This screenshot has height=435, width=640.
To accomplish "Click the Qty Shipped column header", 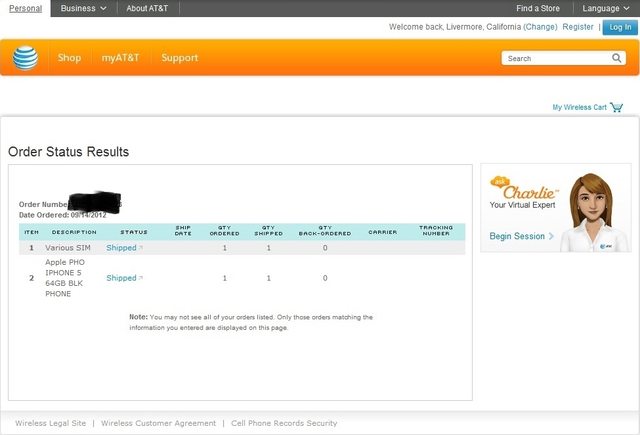I will coord(269,231).
